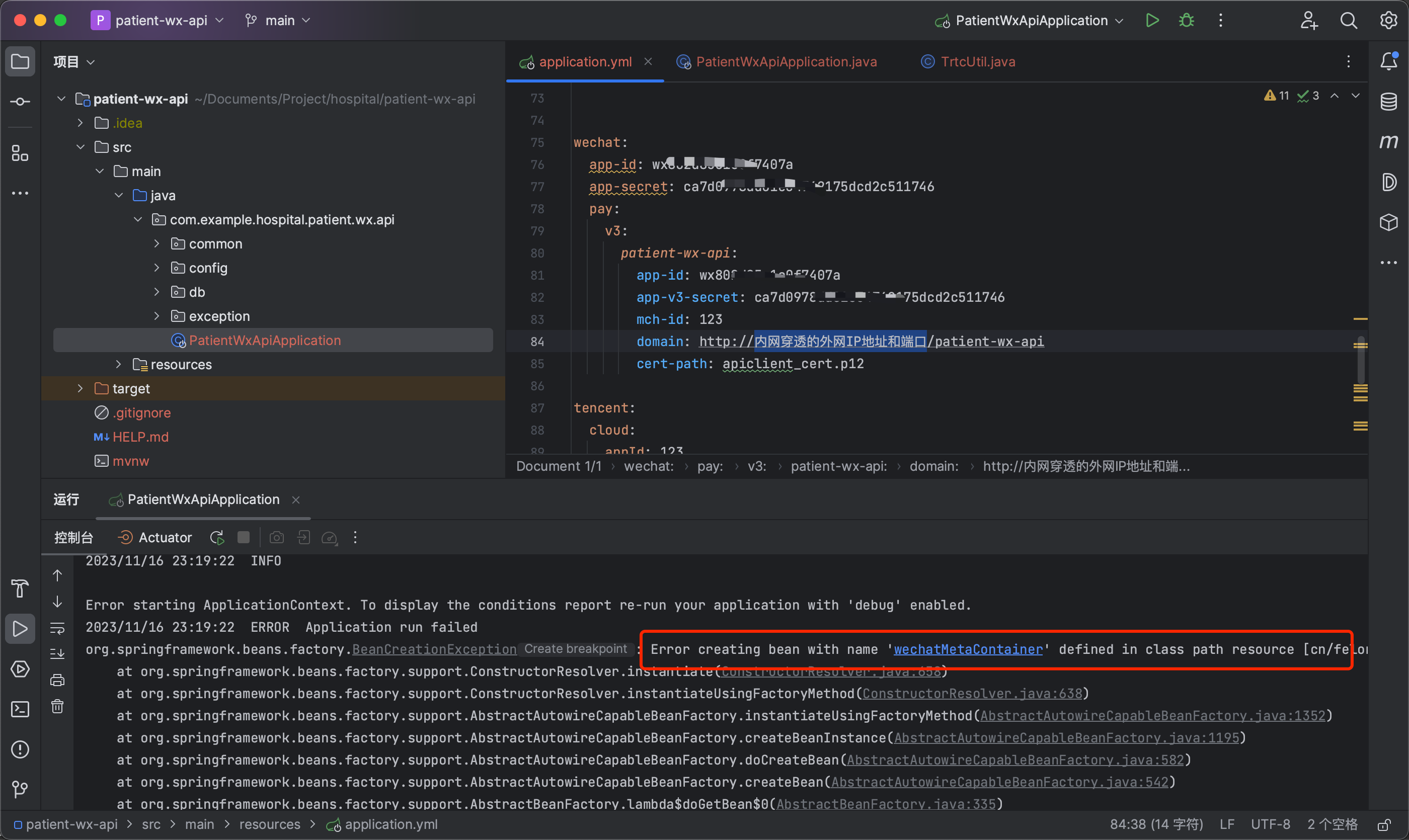Switch to application.yml editor tab
The image size is (1409, 840).
coord(585,62)
